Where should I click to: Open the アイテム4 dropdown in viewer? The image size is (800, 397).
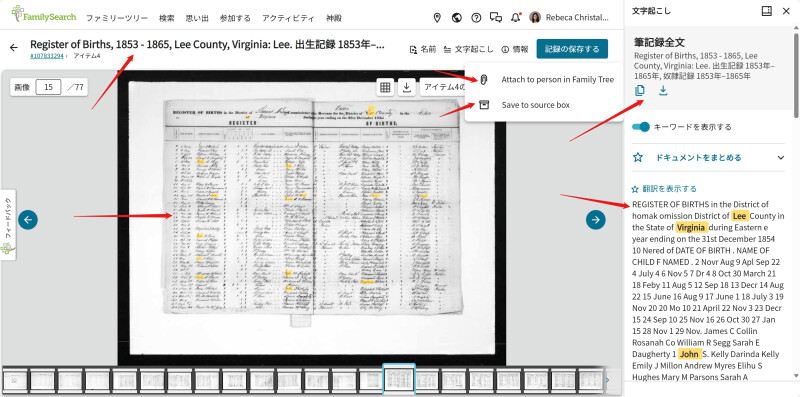443,87
